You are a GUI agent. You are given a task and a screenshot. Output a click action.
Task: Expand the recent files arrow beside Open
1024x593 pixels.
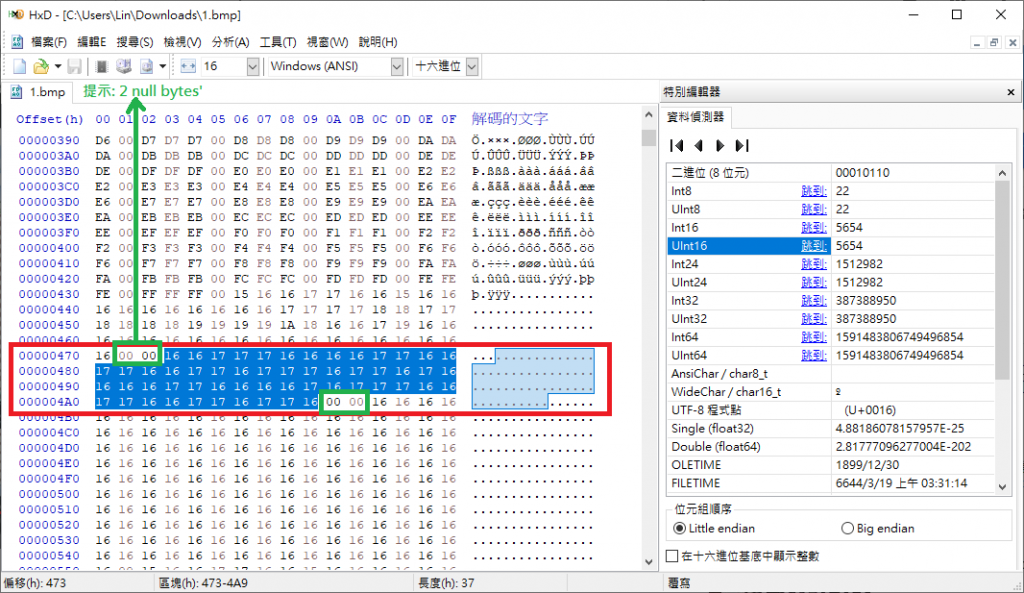pos(57,66)
